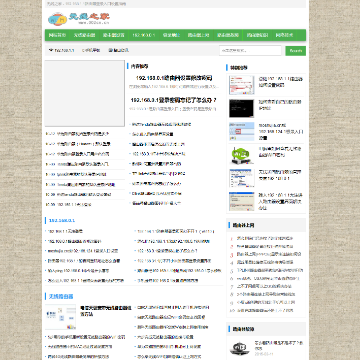
Task: Open the headline about 192.168.0.1 router settings
Action: coord(174,78)
